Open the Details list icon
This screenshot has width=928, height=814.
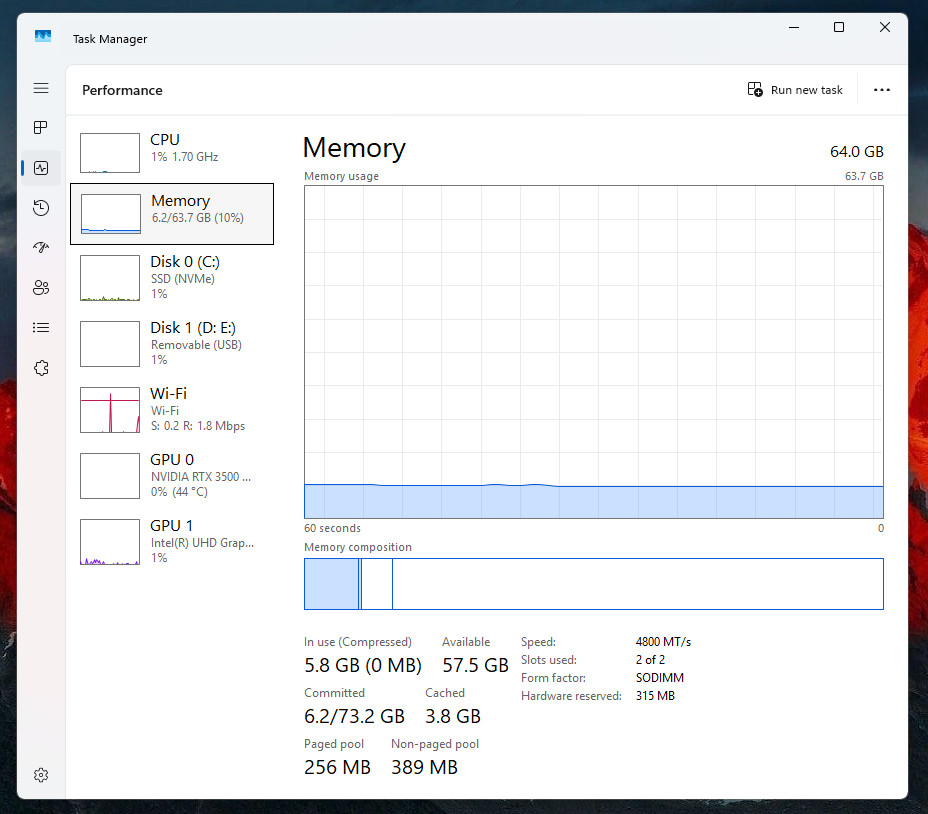pyautogui.click(x=41, y=327)
